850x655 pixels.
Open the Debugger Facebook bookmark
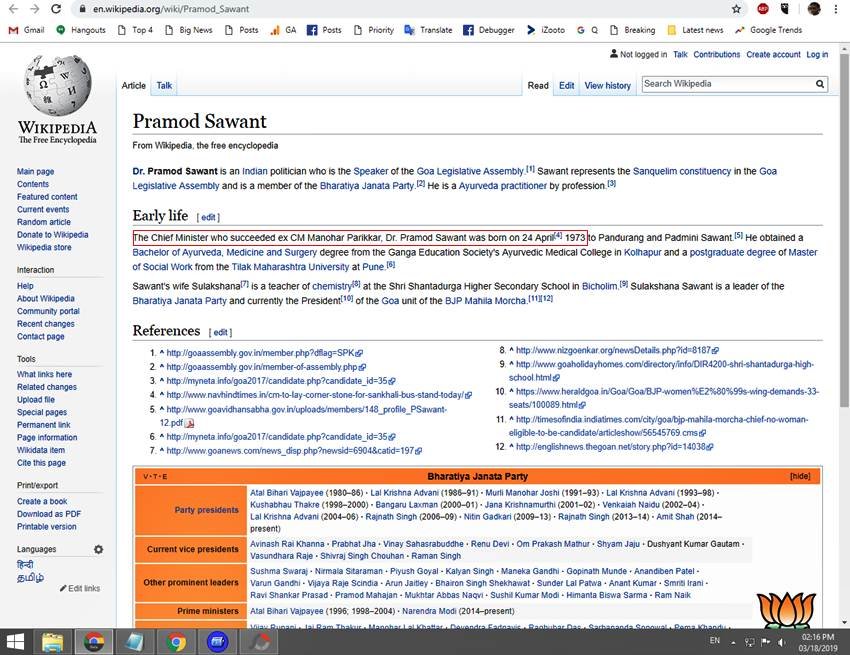[489, 30]
